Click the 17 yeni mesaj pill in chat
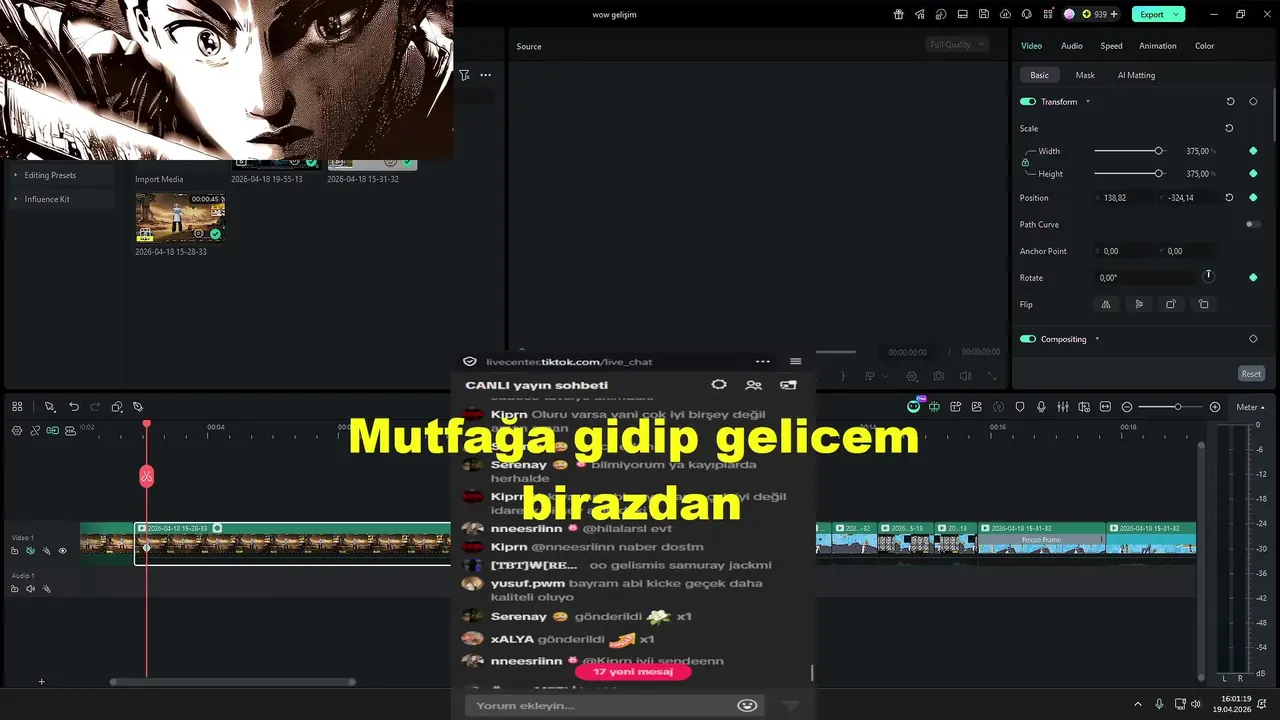Viewport: 1280px width, 720px height. [x=633, y=672]
